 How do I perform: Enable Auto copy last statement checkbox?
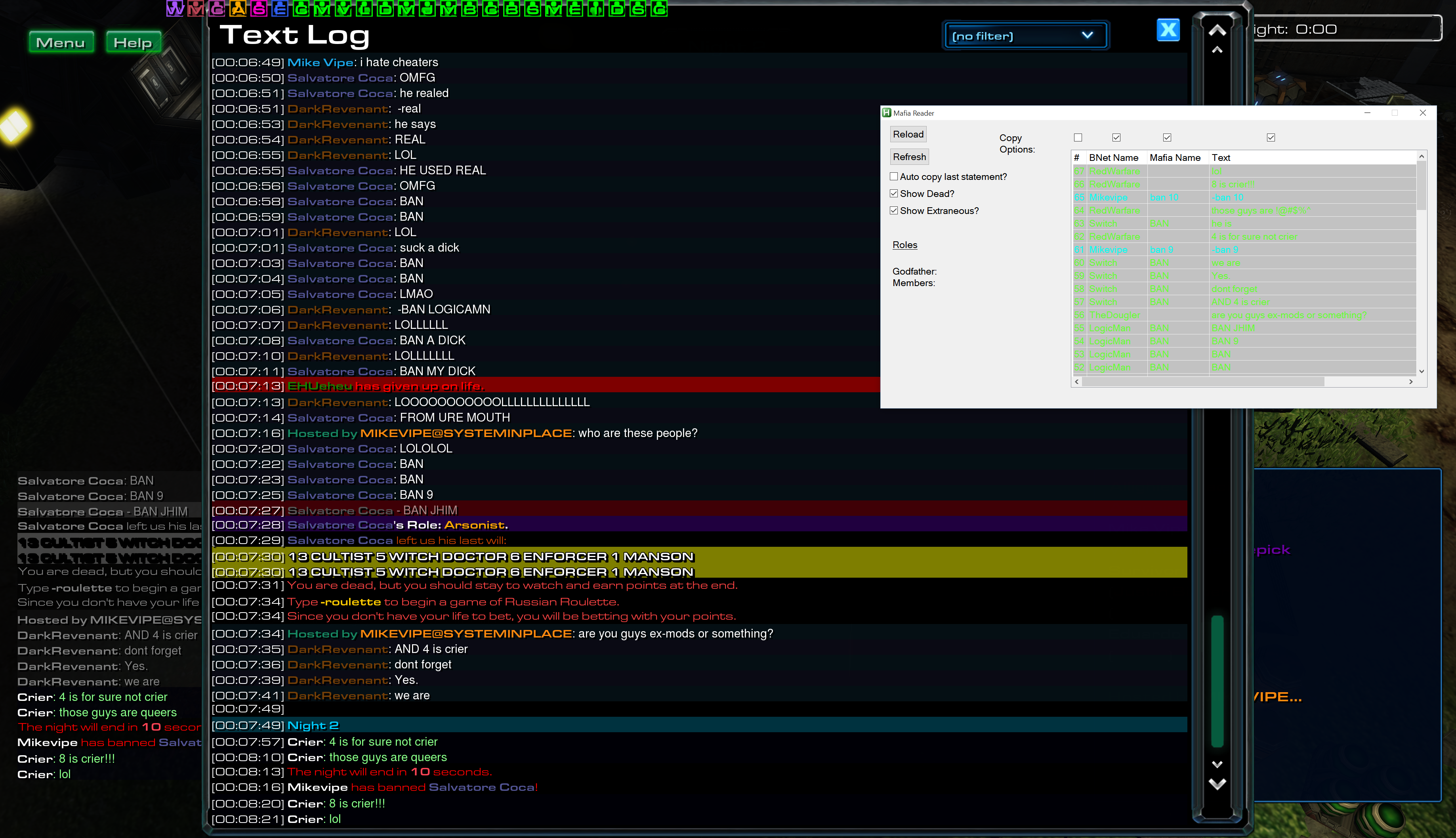coord(894,177)
